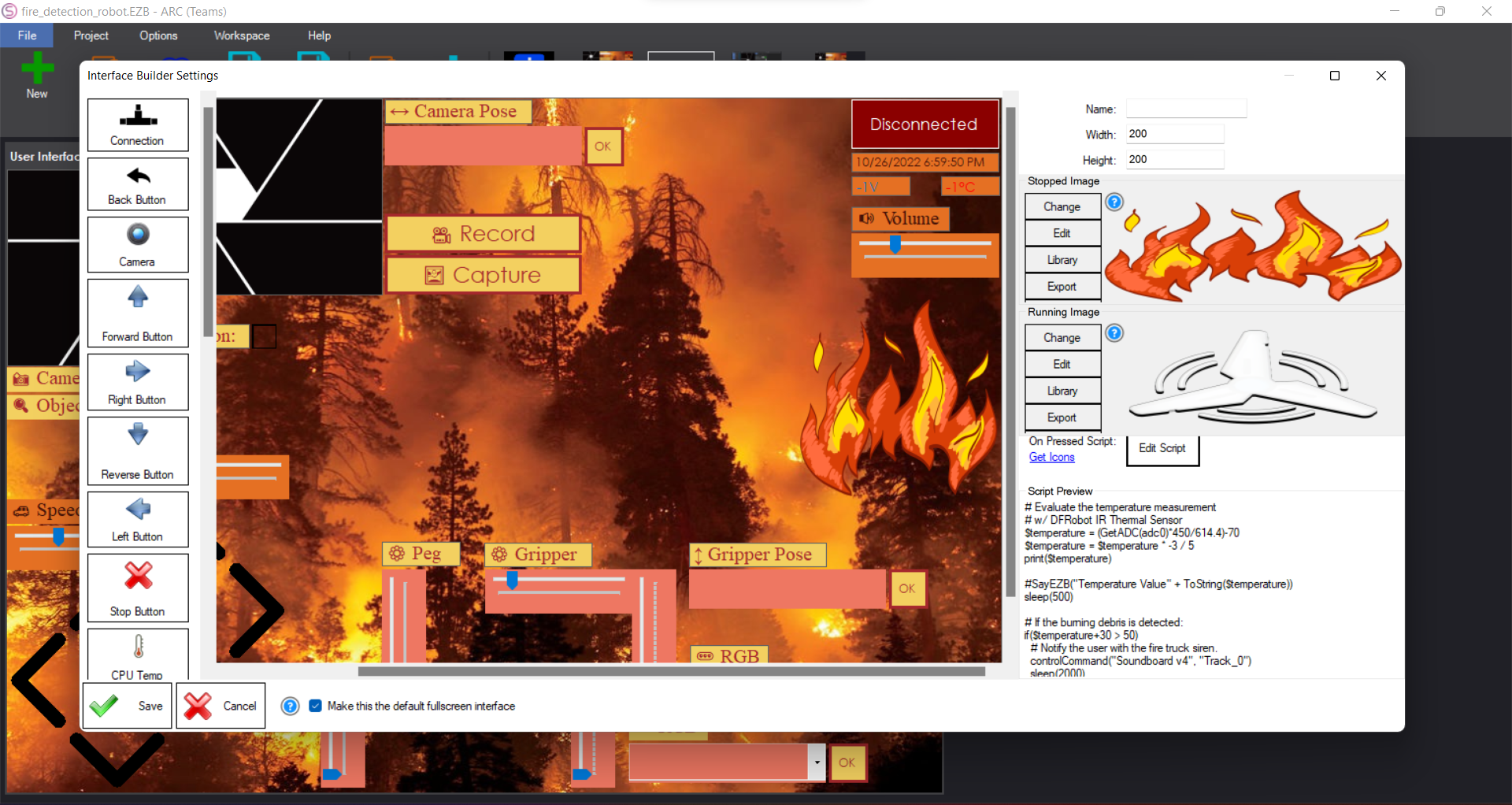Focus the Width input field
This screenshot has width=1512, height=805.
point(1175,134)
